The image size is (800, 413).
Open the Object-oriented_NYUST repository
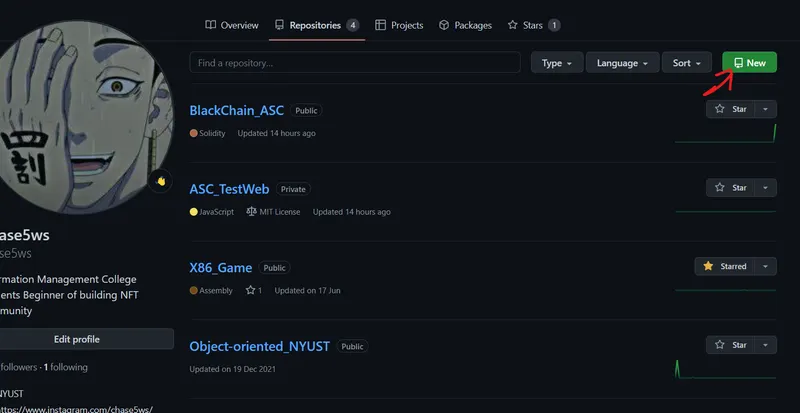[260, 346]
